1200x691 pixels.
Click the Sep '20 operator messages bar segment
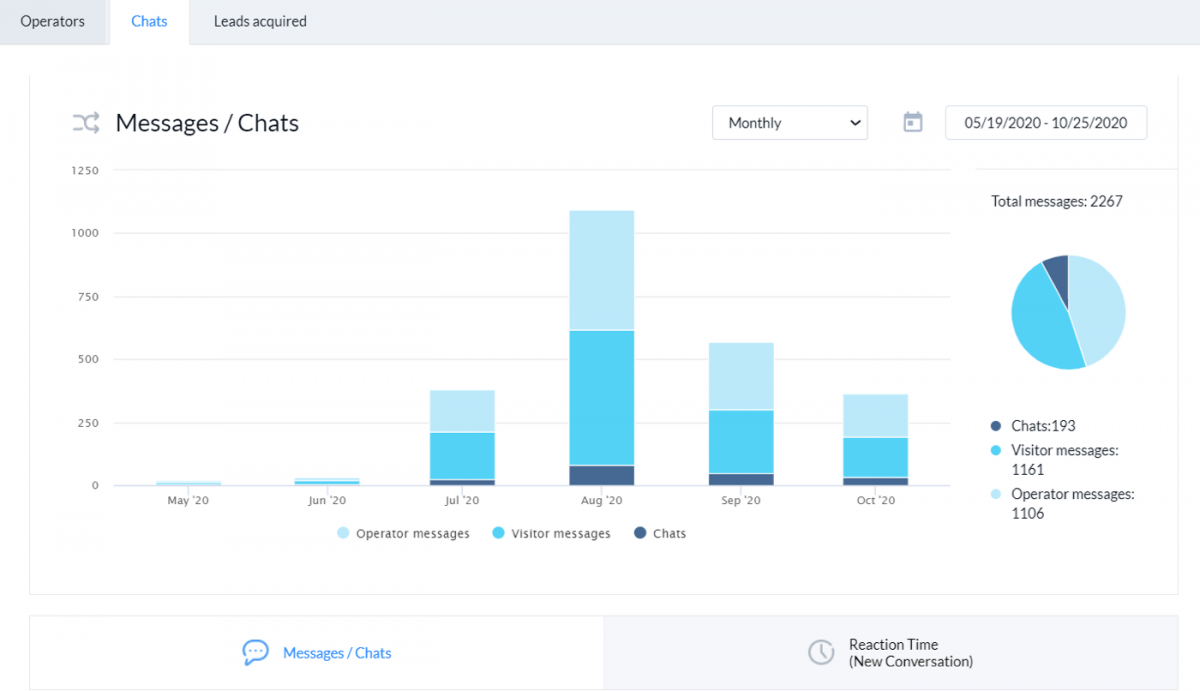(x=741, y=376)
